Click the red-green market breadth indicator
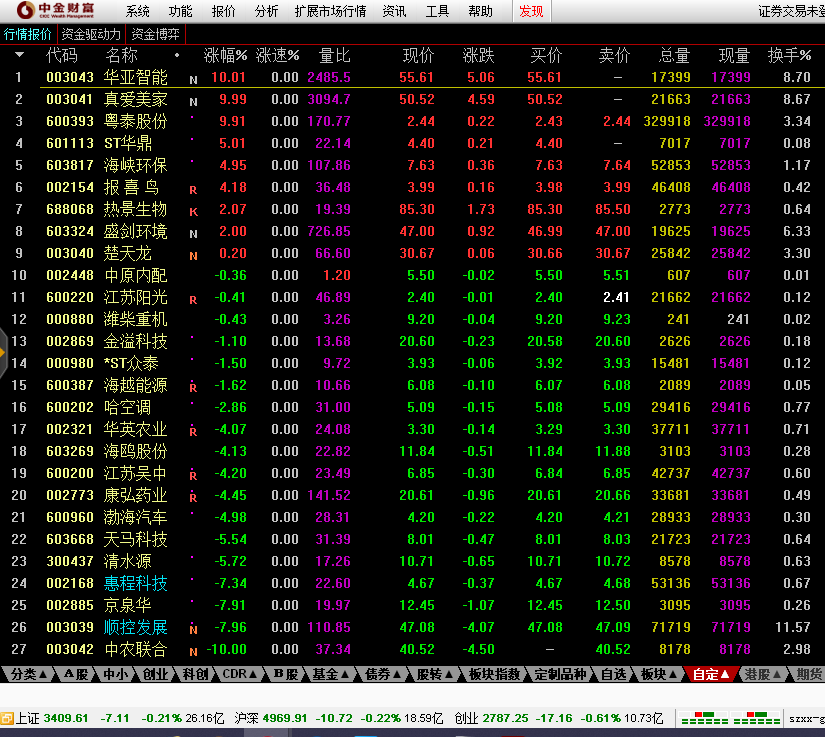The width and height of the screenshot is (825, 737). [x=730, y=718]
